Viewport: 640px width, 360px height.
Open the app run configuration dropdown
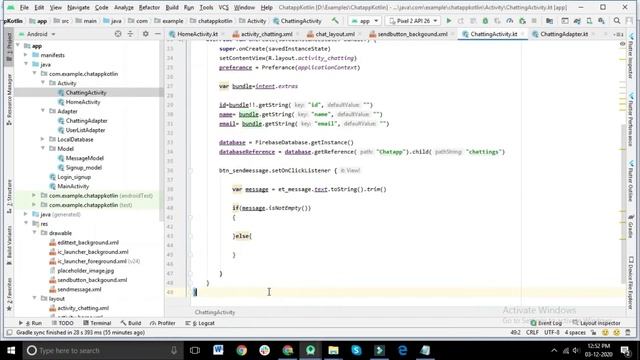click(x=364, y=21)
